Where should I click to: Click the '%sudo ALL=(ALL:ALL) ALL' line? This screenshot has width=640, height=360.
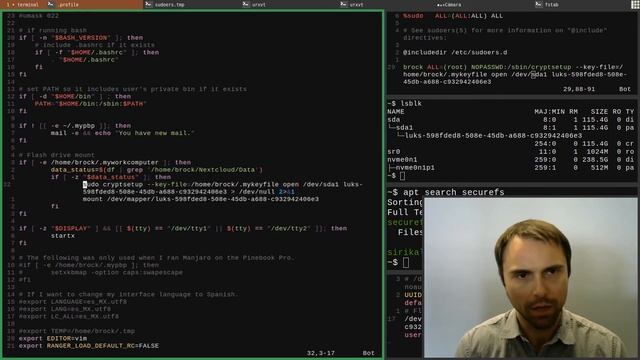pyautogui.click(x=453, y=16)
